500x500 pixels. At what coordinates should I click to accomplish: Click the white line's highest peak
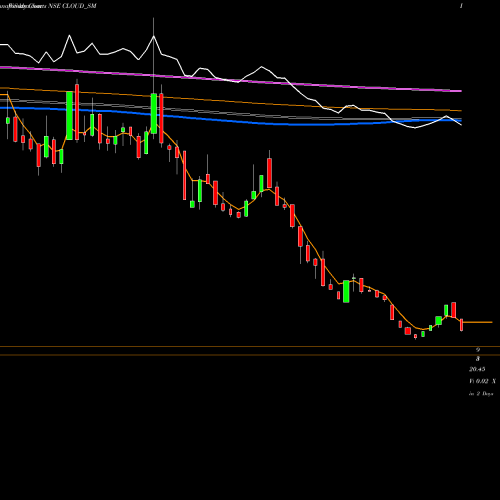[x=70, y=35]
